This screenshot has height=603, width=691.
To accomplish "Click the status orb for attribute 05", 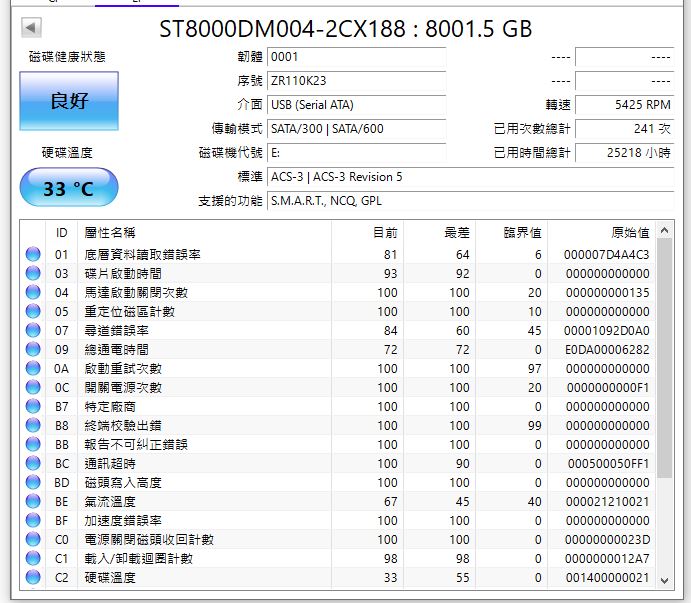I will [x=33, y=311].
